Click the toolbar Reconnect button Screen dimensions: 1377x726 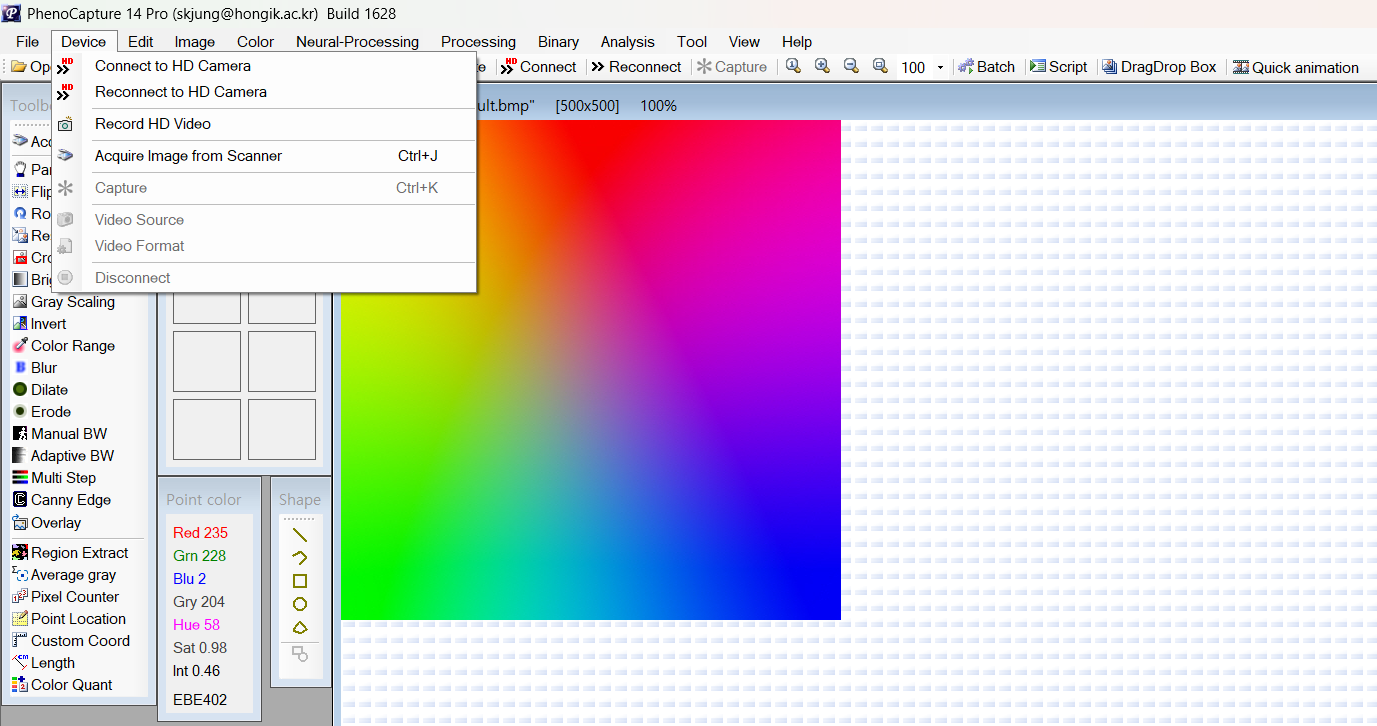tap(636, 67)
